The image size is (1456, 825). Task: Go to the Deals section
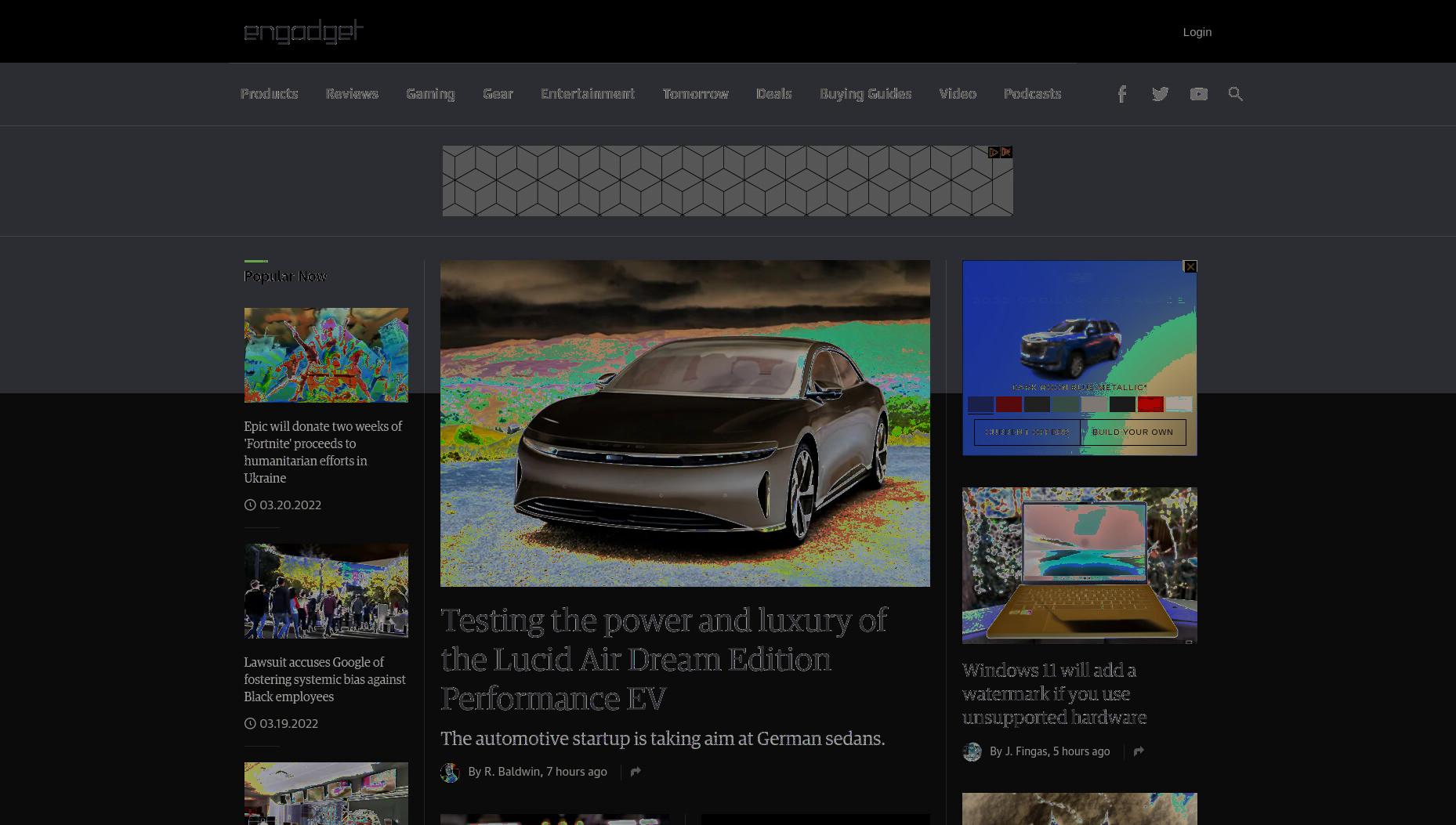click(x=773, y=94)
